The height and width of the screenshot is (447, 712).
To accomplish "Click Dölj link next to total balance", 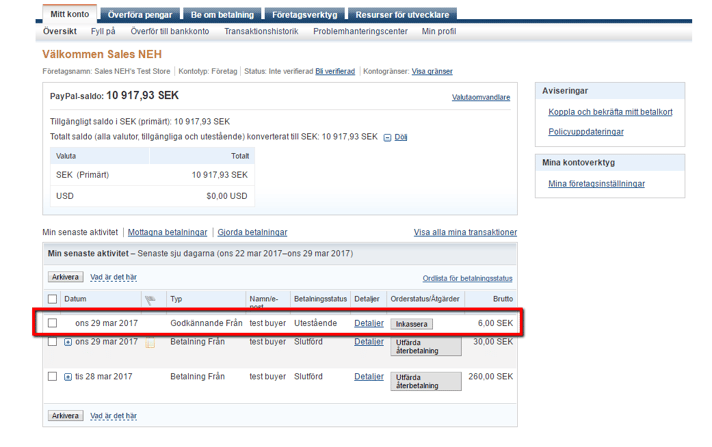I will point(400,137).
